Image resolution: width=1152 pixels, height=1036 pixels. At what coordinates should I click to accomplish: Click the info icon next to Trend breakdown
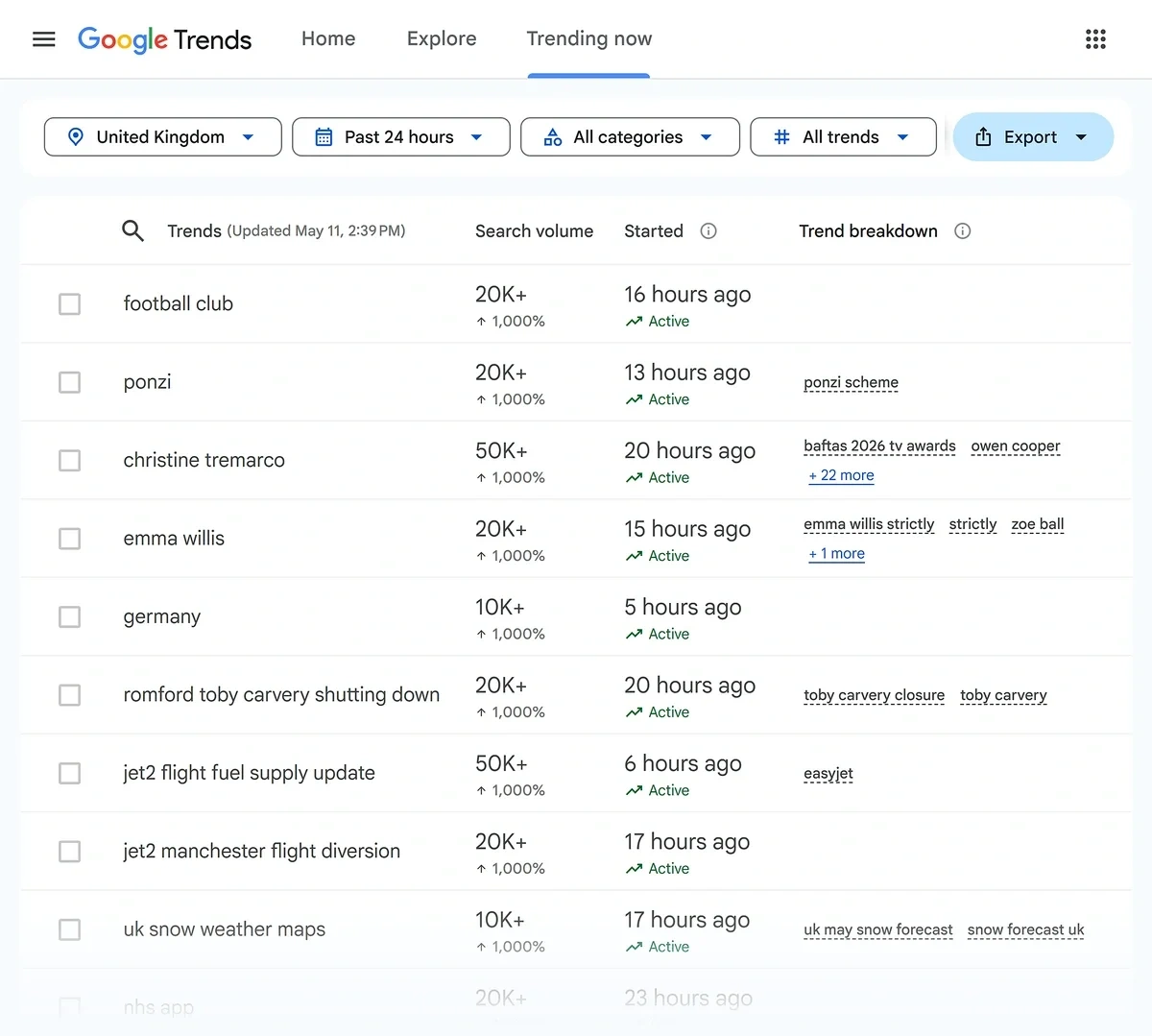[x=963, y=231]
